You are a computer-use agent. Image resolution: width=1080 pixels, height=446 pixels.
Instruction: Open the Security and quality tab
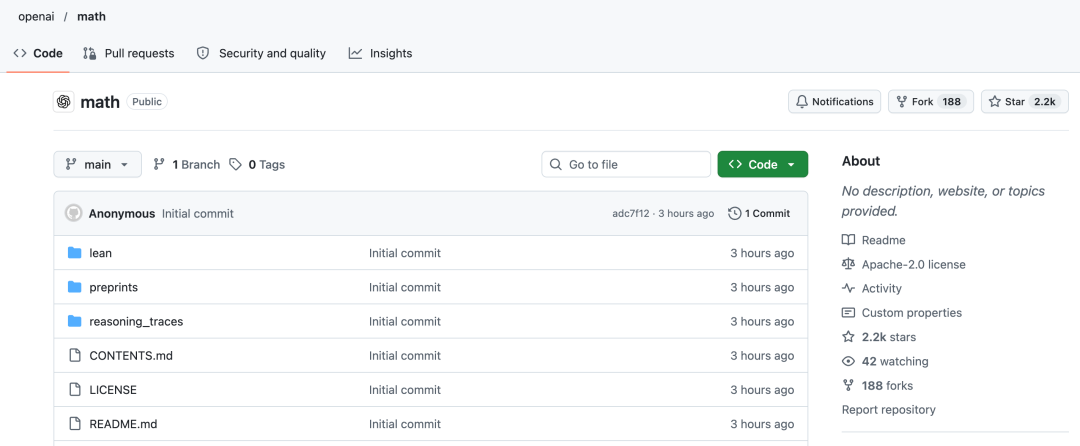click(261, 53)
